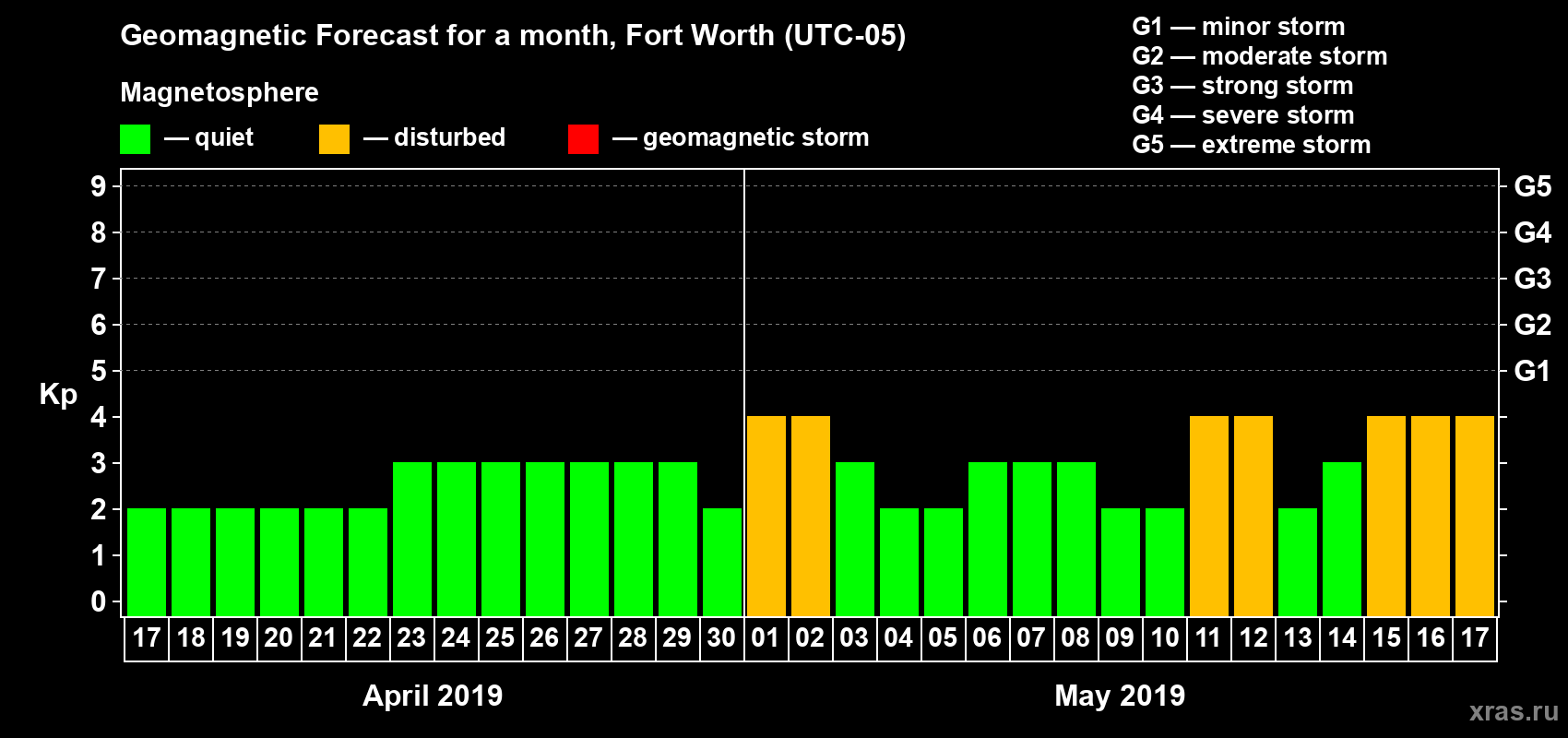Click the "geomagnetic storm" legend label
This screenshot has width=1568, height=738.
[x=756, y=138]
